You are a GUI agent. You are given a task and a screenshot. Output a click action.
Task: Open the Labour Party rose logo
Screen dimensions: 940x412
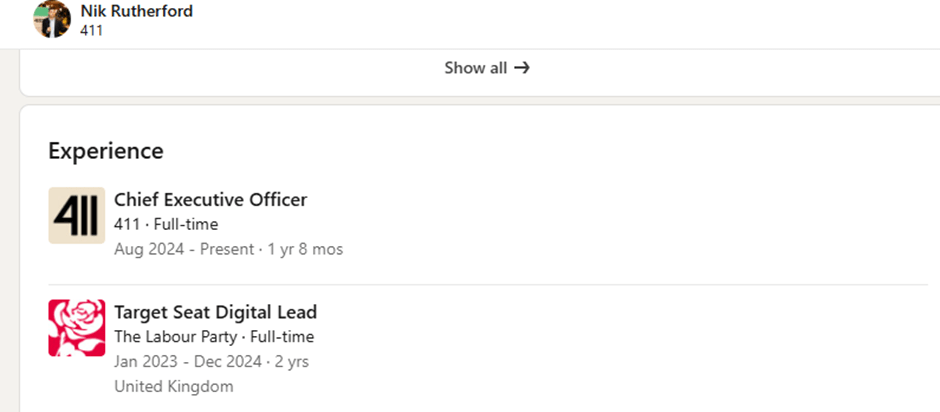(76, 328)
